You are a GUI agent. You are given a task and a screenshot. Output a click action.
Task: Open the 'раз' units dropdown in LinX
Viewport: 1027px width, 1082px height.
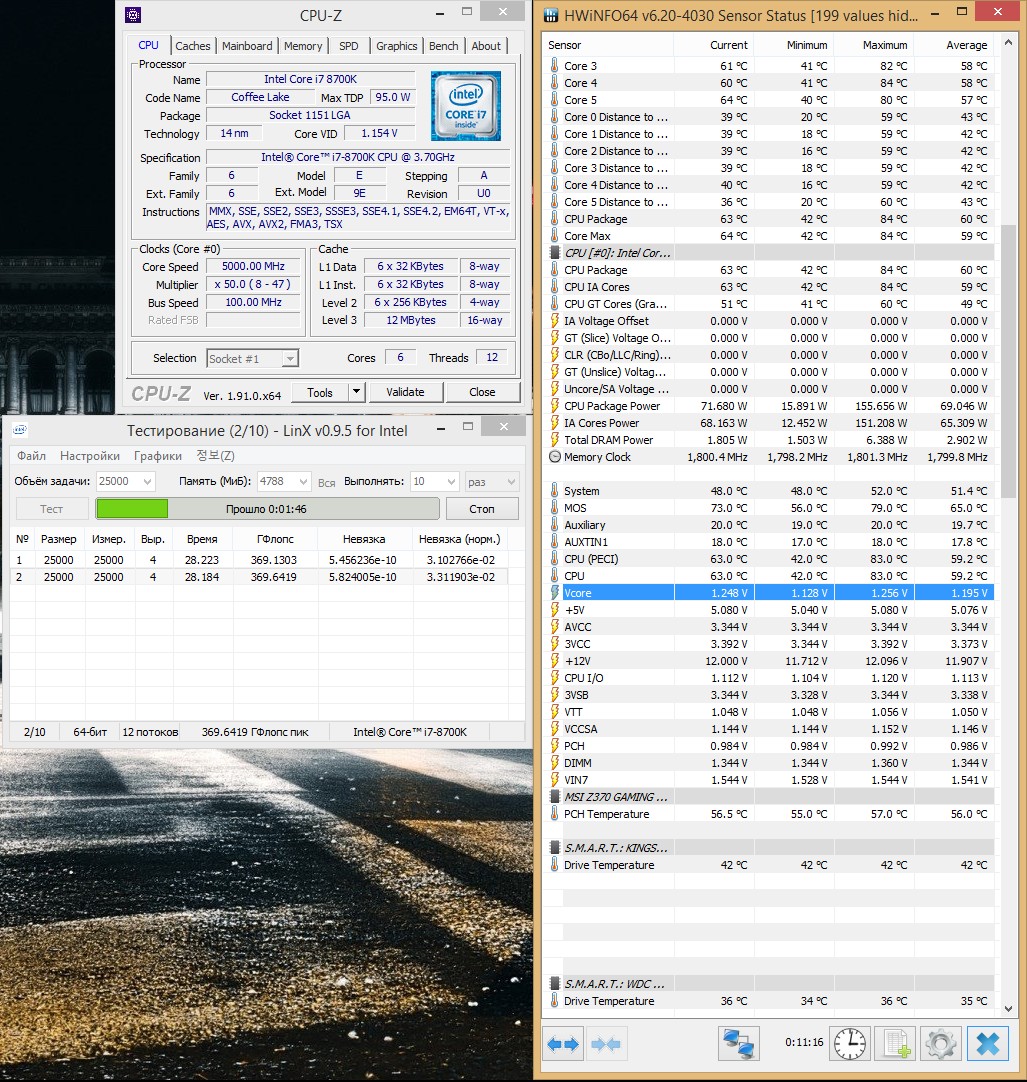coord(511,482)
